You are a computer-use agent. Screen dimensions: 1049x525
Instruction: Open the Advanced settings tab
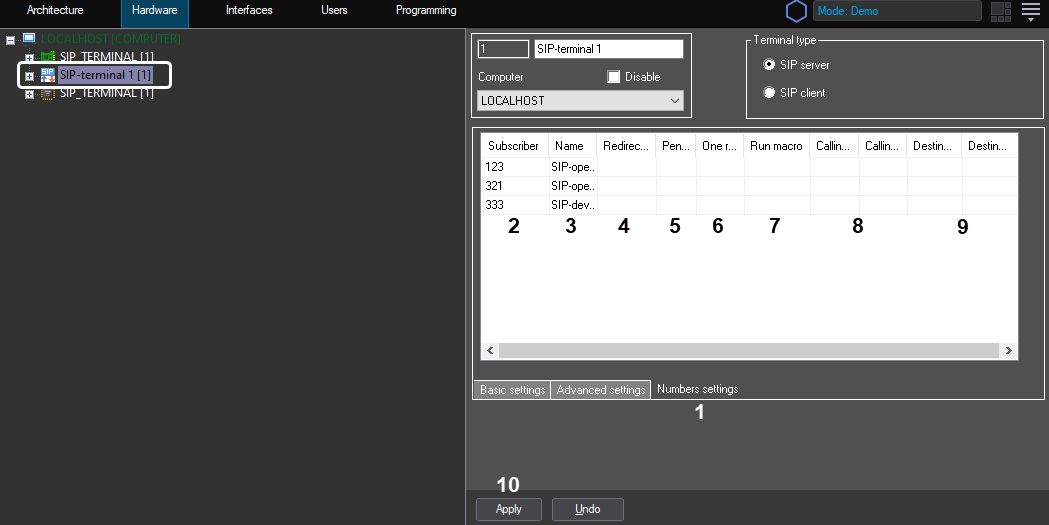[x=600, y=390]
